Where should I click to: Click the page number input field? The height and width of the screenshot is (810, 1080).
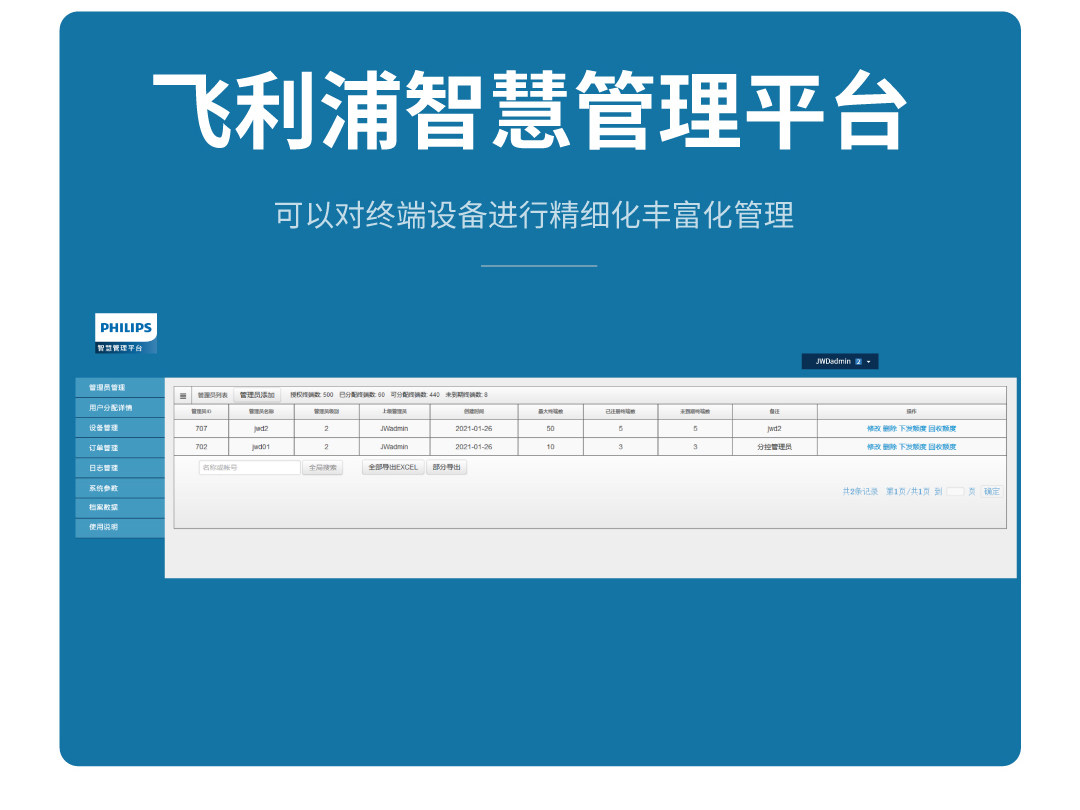pos(955,492)
